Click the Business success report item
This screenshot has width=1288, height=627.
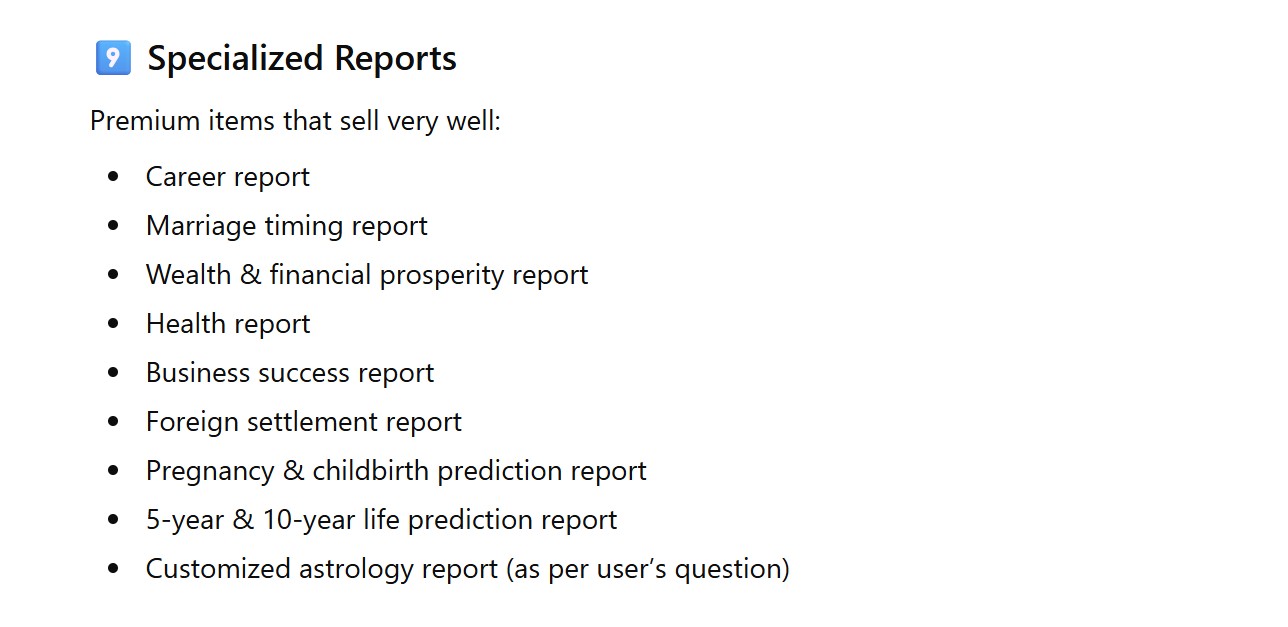[x=289, y=373]
